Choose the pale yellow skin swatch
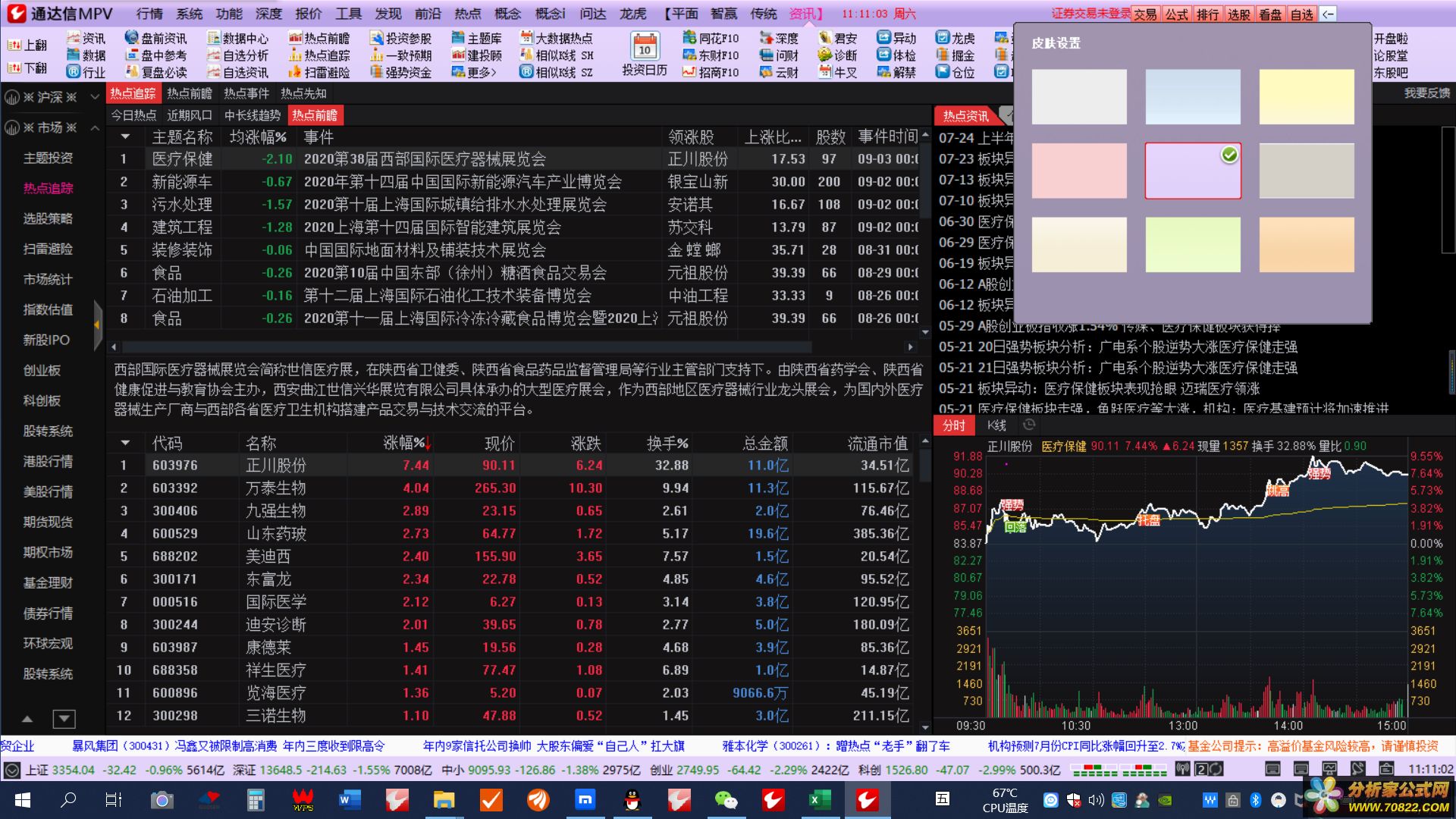The width and height of the screenshot is (1456, 819). click(1307, 97)
